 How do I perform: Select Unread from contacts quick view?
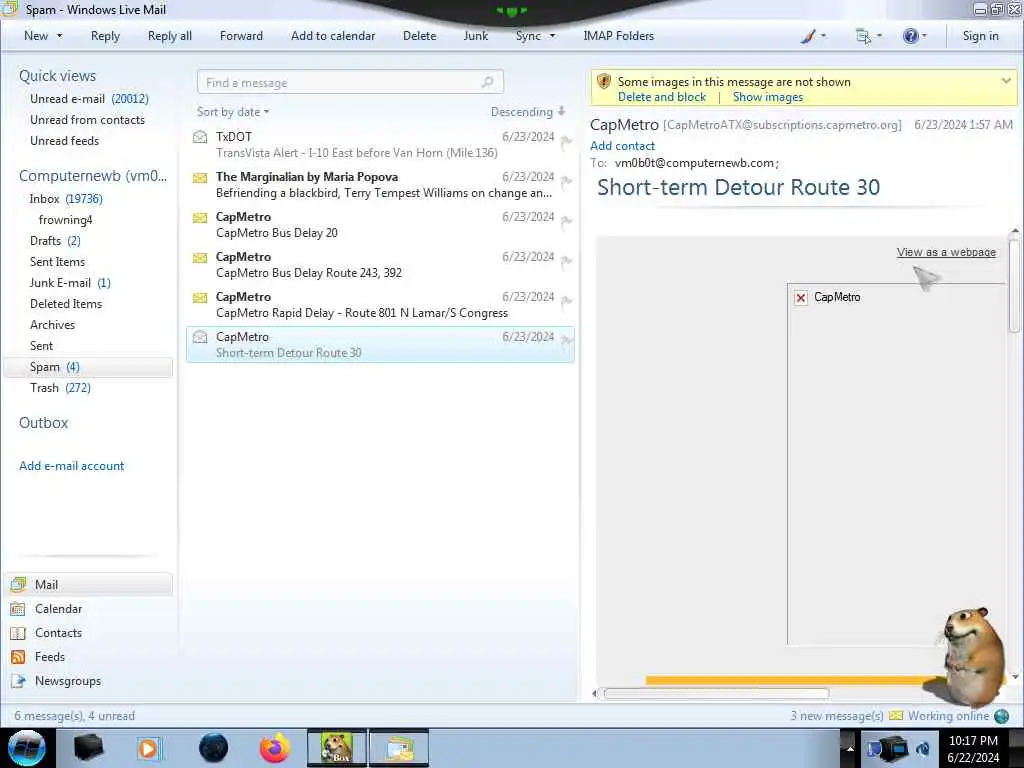[x=88, y=120]
